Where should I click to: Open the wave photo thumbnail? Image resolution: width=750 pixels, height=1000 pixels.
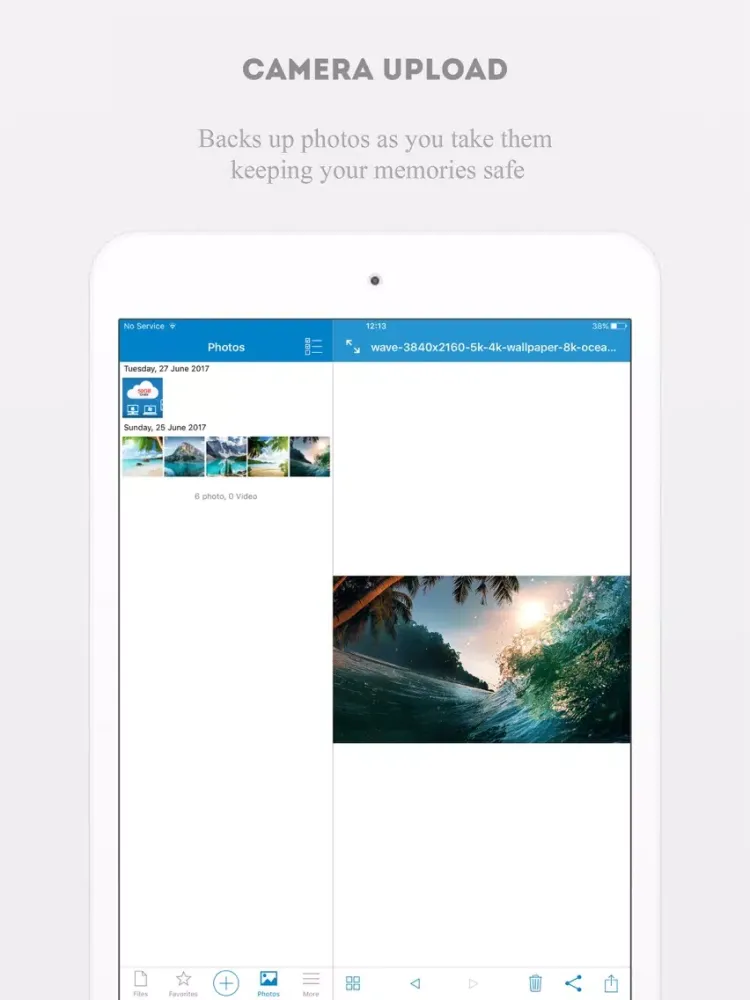click(310, 456)
